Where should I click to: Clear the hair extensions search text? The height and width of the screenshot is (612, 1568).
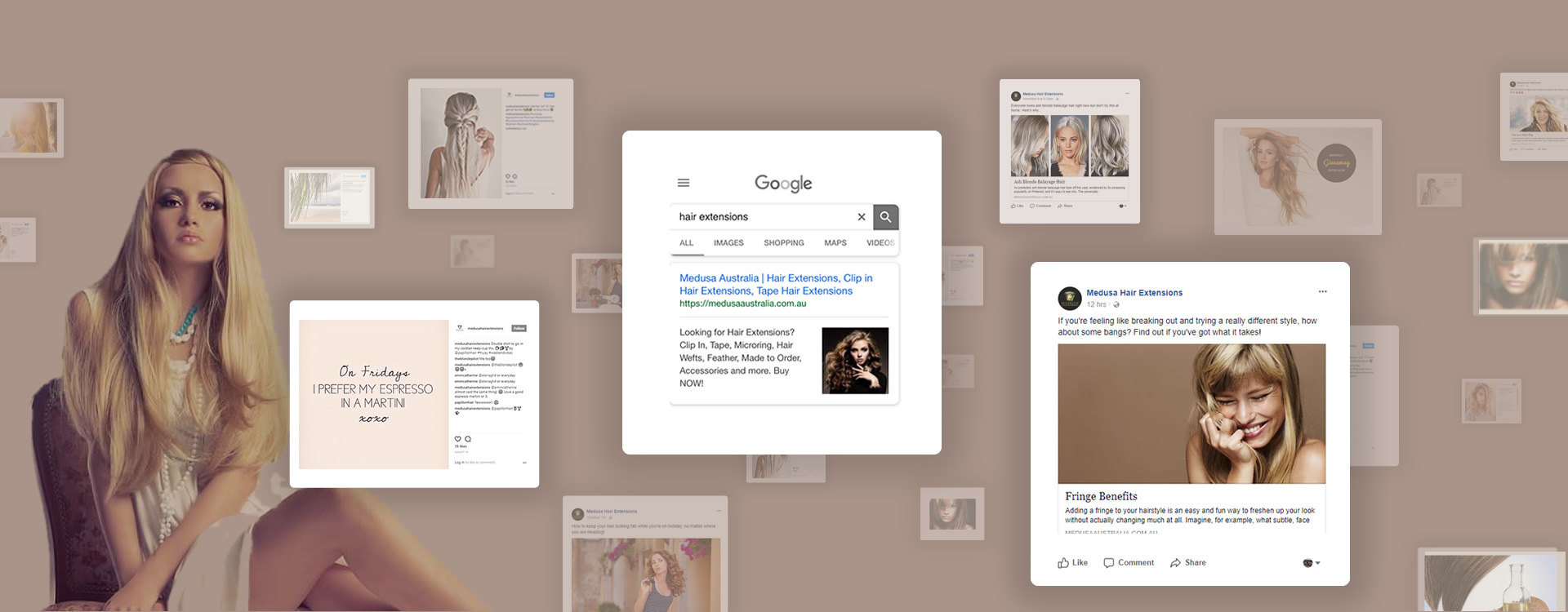tap(861, 217)
